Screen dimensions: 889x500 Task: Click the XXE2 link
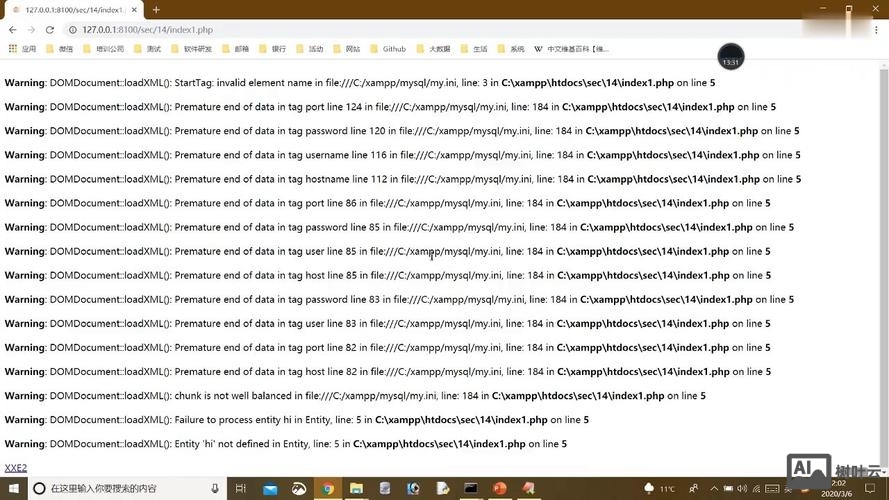[15, 468]
